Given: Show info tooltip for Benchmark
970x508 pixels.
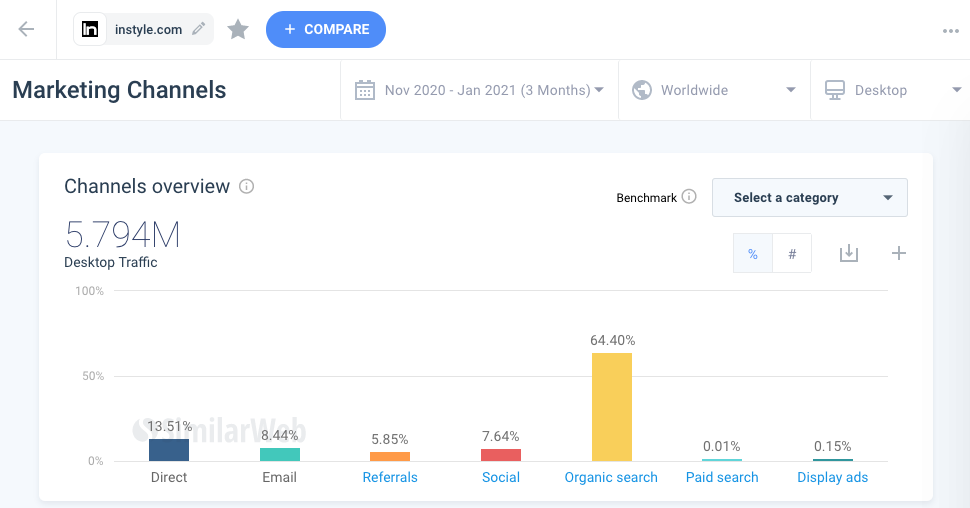Looking at the screenshot, I should pos(689,197).
